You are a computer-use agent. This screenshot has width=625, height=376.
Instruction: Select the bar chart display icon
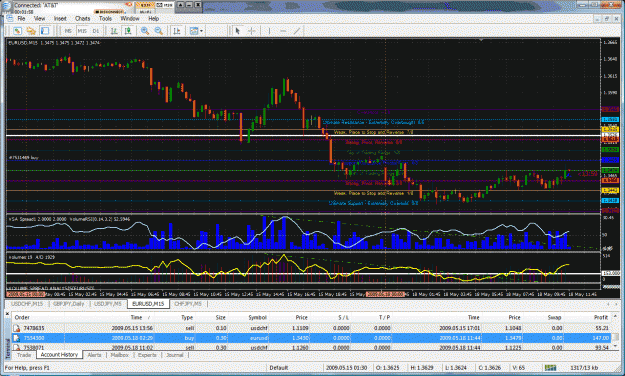(x=114, y=31)
